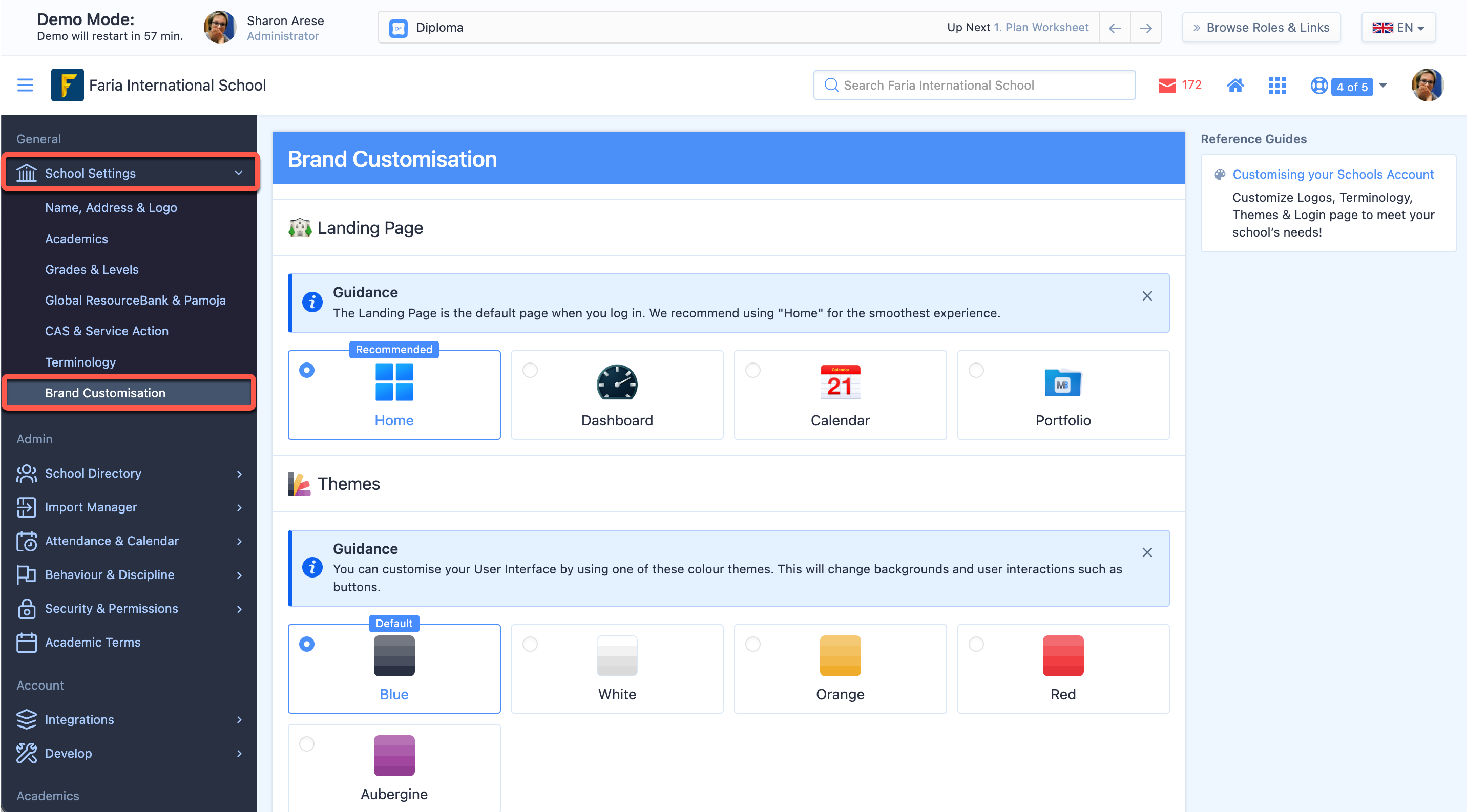Open the 4 of 5 help dropdown arrow

coord(1382,86)
